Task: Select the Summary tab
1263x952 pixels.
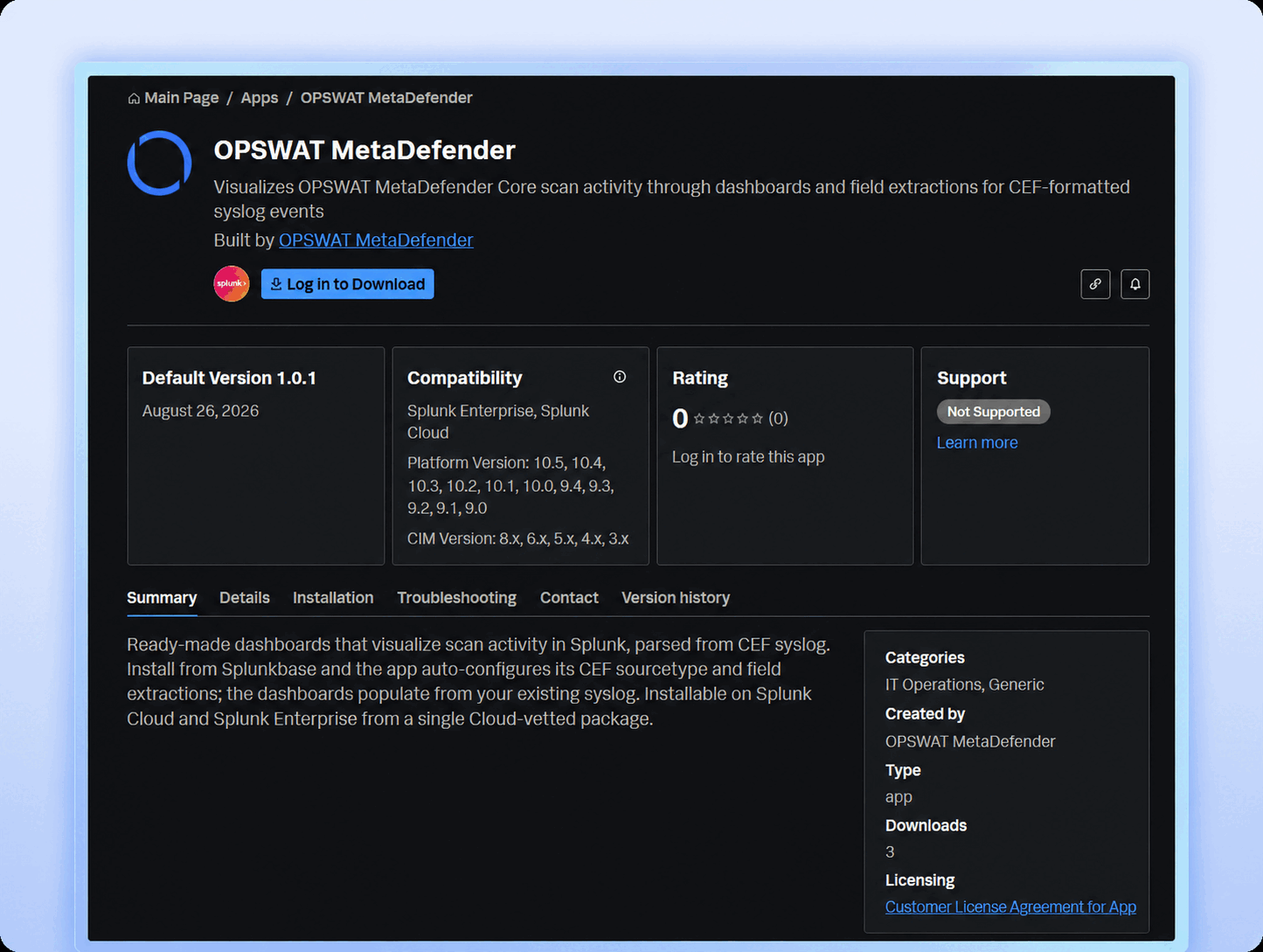Action: tap(162, 598)
